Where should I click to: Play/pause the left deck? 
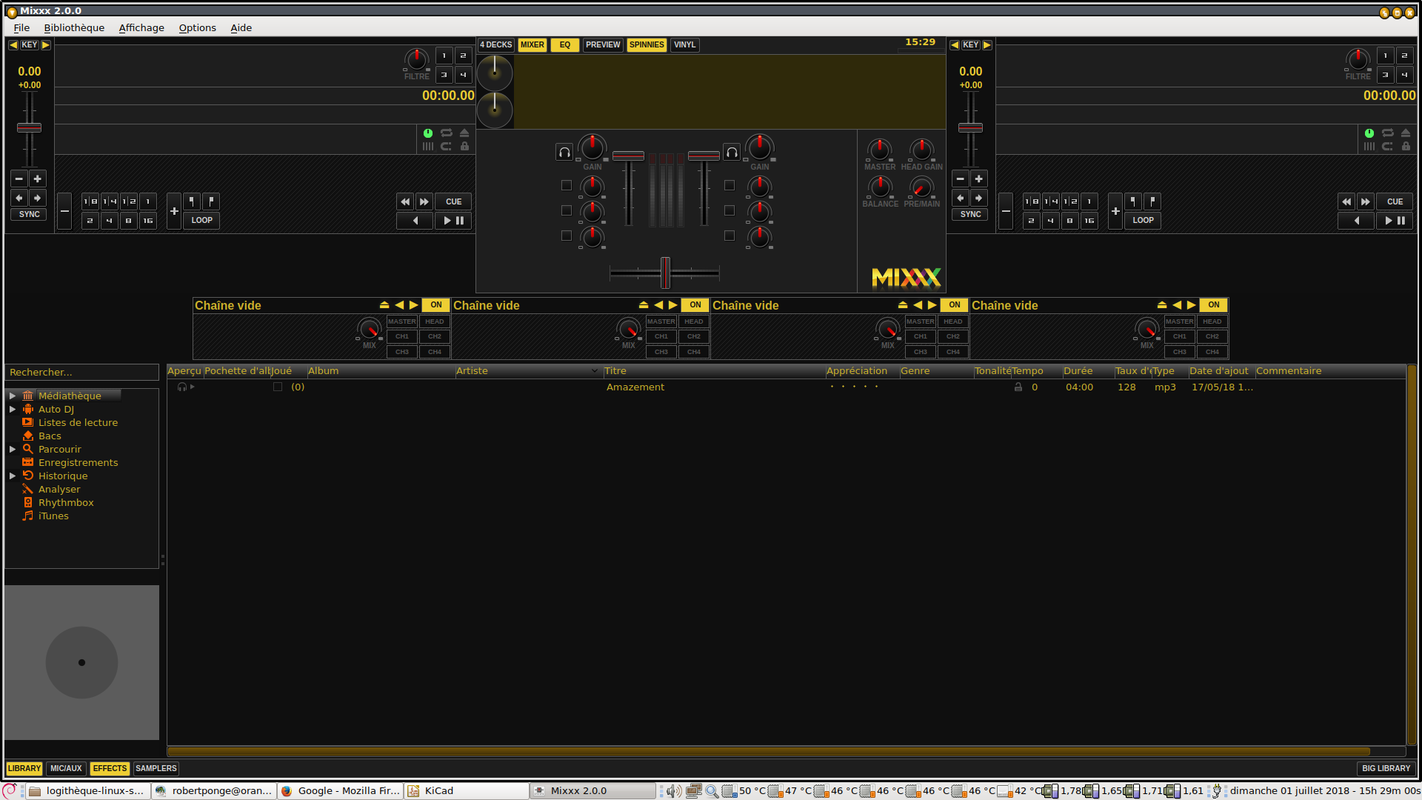tap(454, 221)
